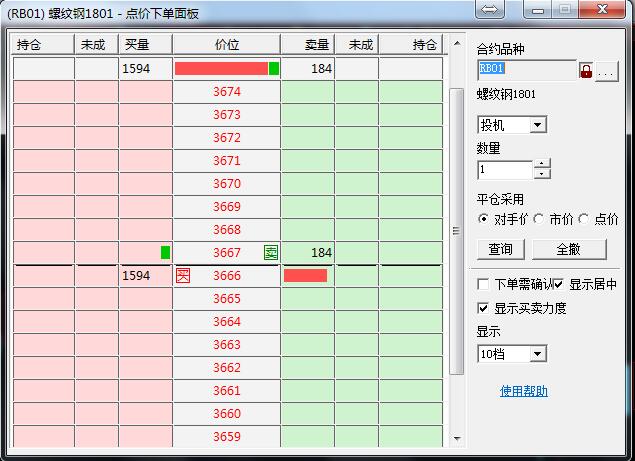
Task: Click the 价位 column header
Action: pyautogui.click(x=226, y=45)
